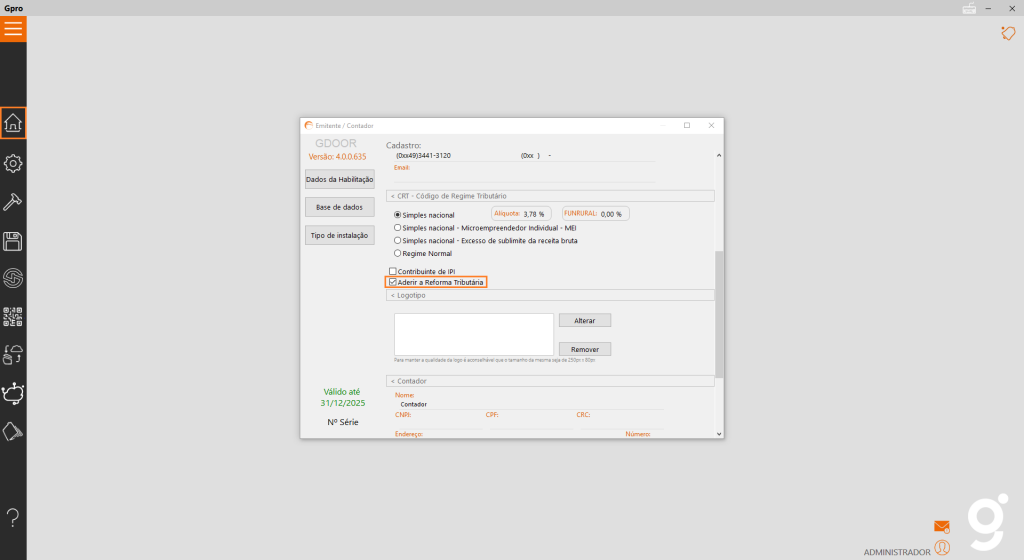This screenshot has height=560, width=1024.
Task: Click the Home icon in sidebar
Action: (13, 123)
